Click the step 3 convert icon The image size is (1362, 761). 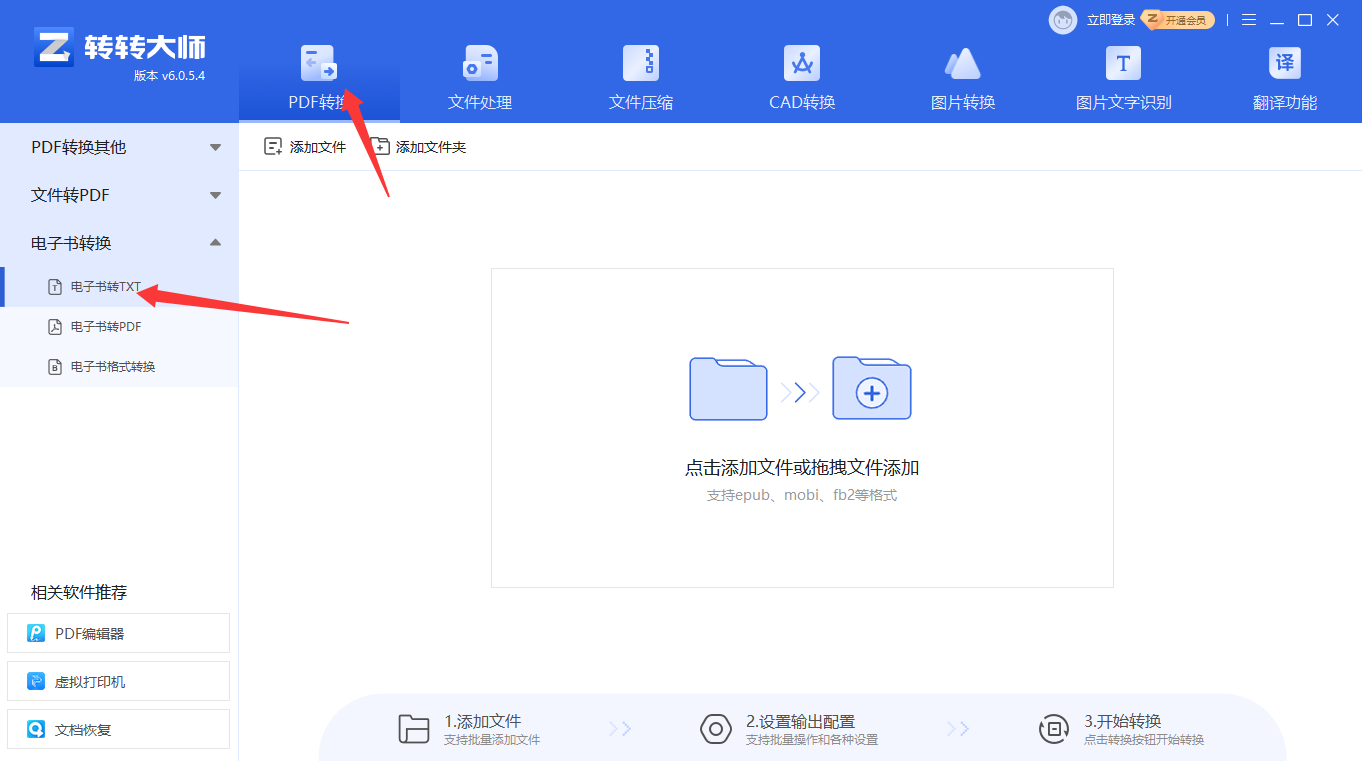[x=1054, y=729]
